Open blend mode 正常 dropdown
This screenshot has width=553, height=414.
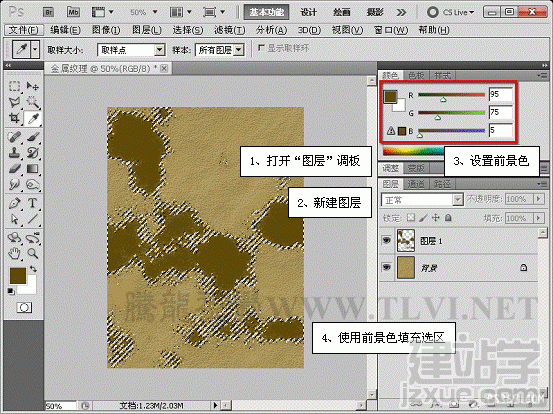422,200
